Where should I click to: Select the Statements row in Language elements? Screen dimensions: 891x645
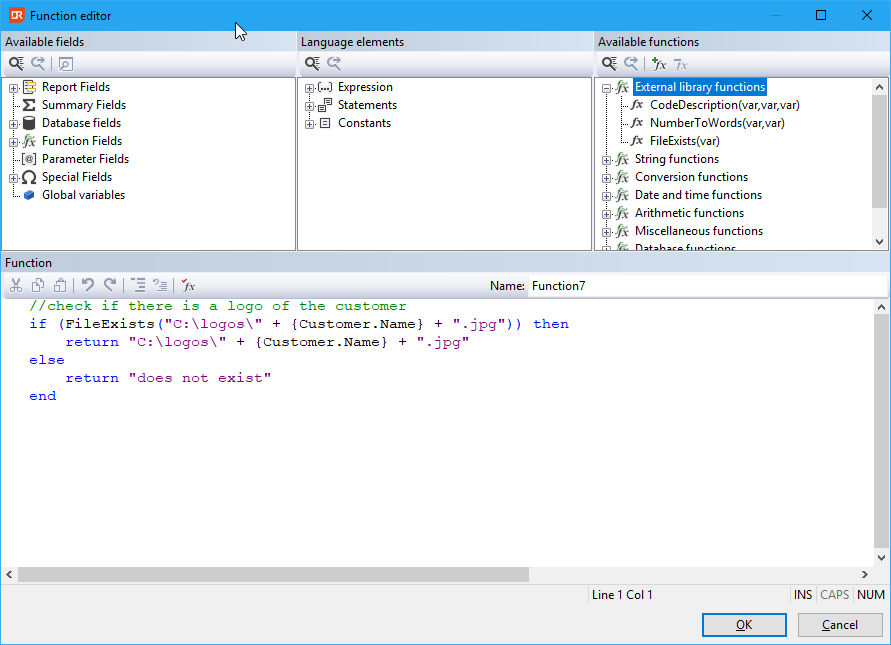[367, 105]
